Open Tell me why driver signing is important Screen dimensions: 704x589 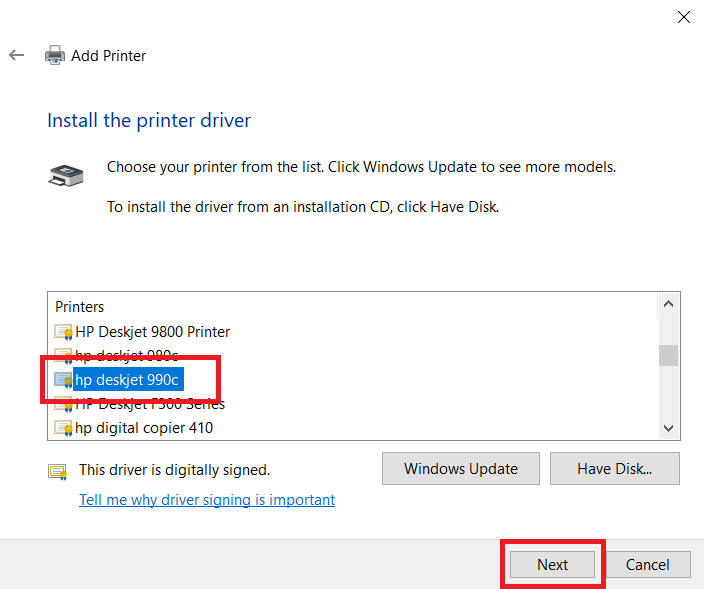[x=207, y=500]
